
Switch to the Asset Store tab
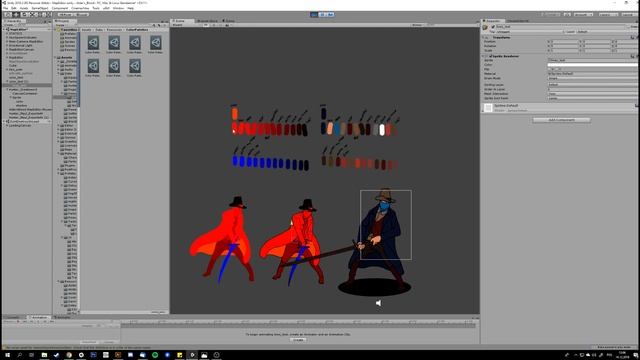(207, 20)
